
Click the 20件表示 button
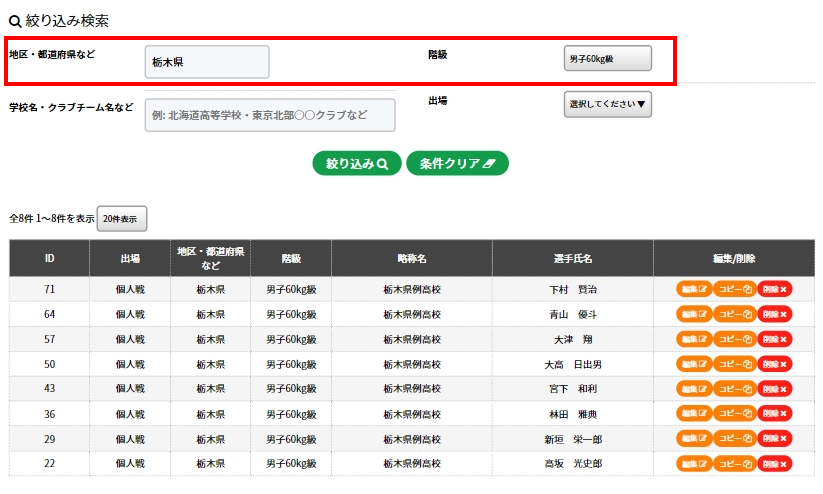click(x=122, y=218)
